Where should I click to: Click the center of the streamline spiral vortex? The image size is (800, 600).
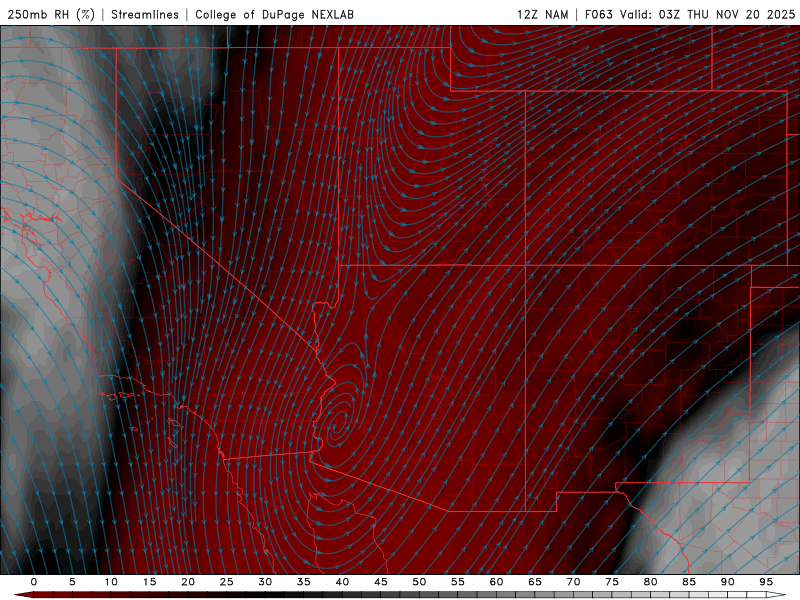coord(338,423)
